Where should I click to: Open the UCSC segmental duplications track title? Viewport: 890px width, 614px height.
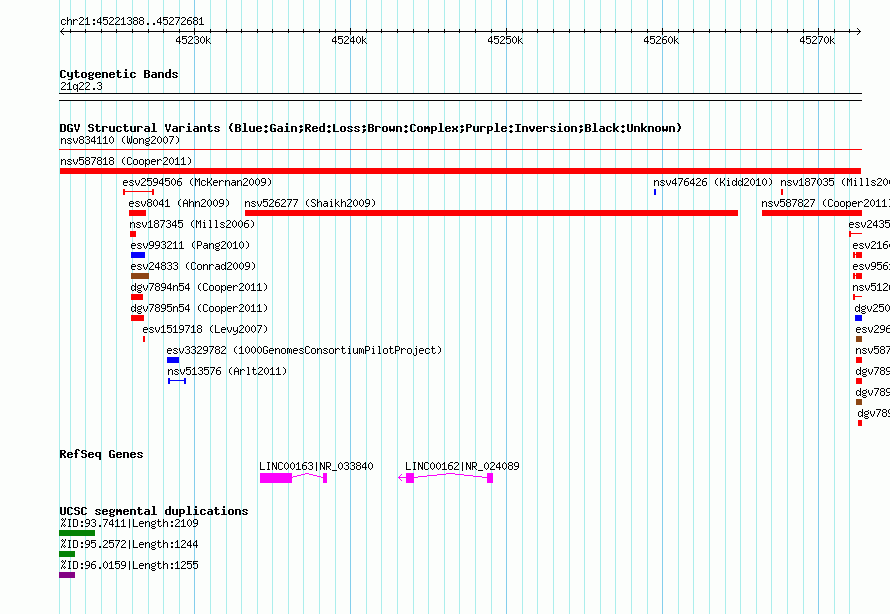[x=154, y=511]
